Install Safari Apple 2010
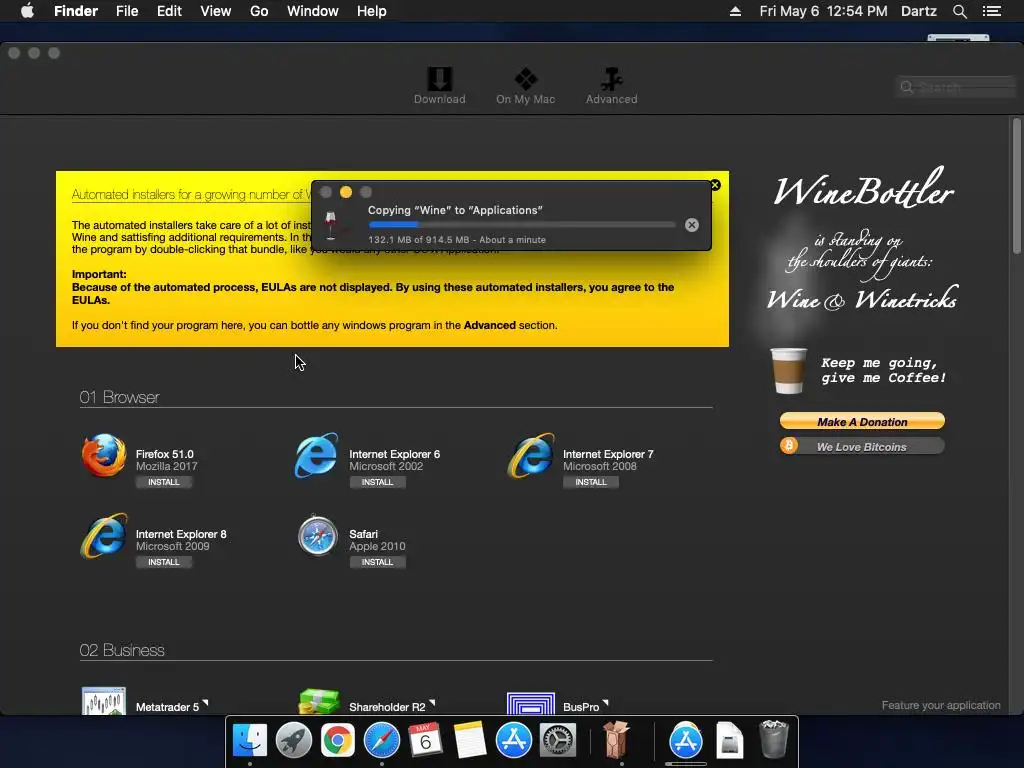1024x768 pixels. (x=377, y=562)
